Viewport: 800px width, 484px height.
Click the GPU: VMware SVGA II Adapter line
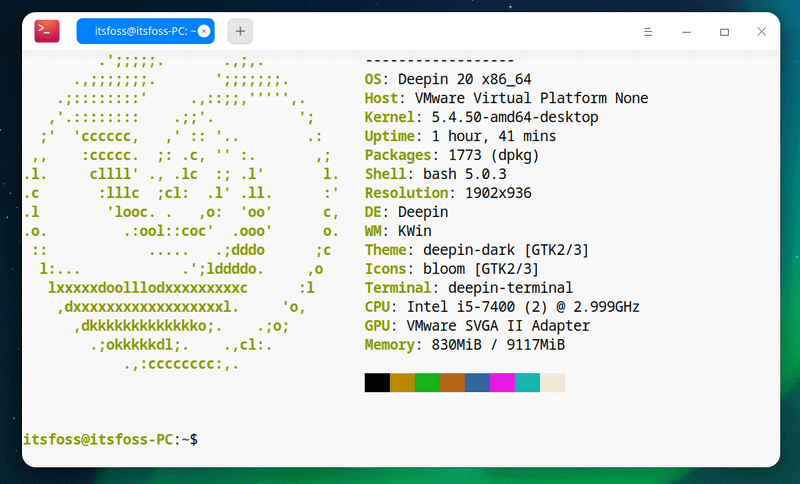(x=477, y=326)
